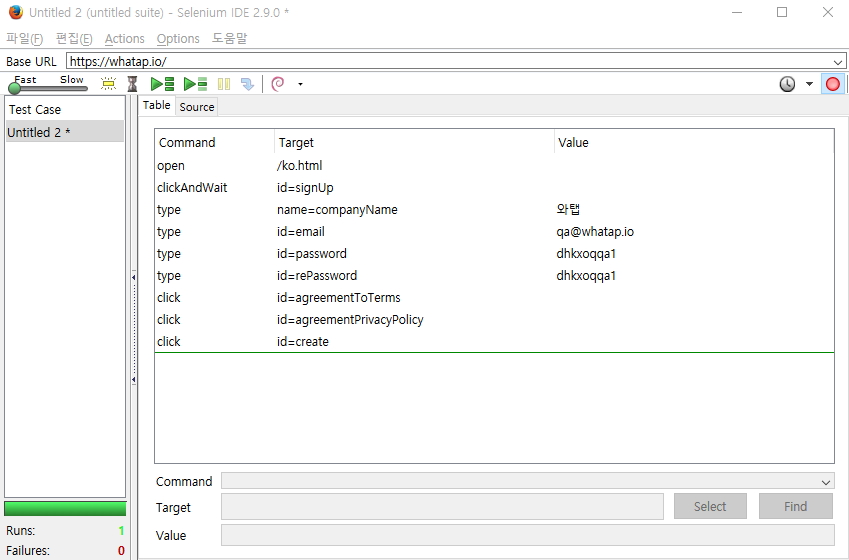Select the id=create command row
Image resolution: width=849 pixels, height=560 pixels.
[x=494, y=342]
